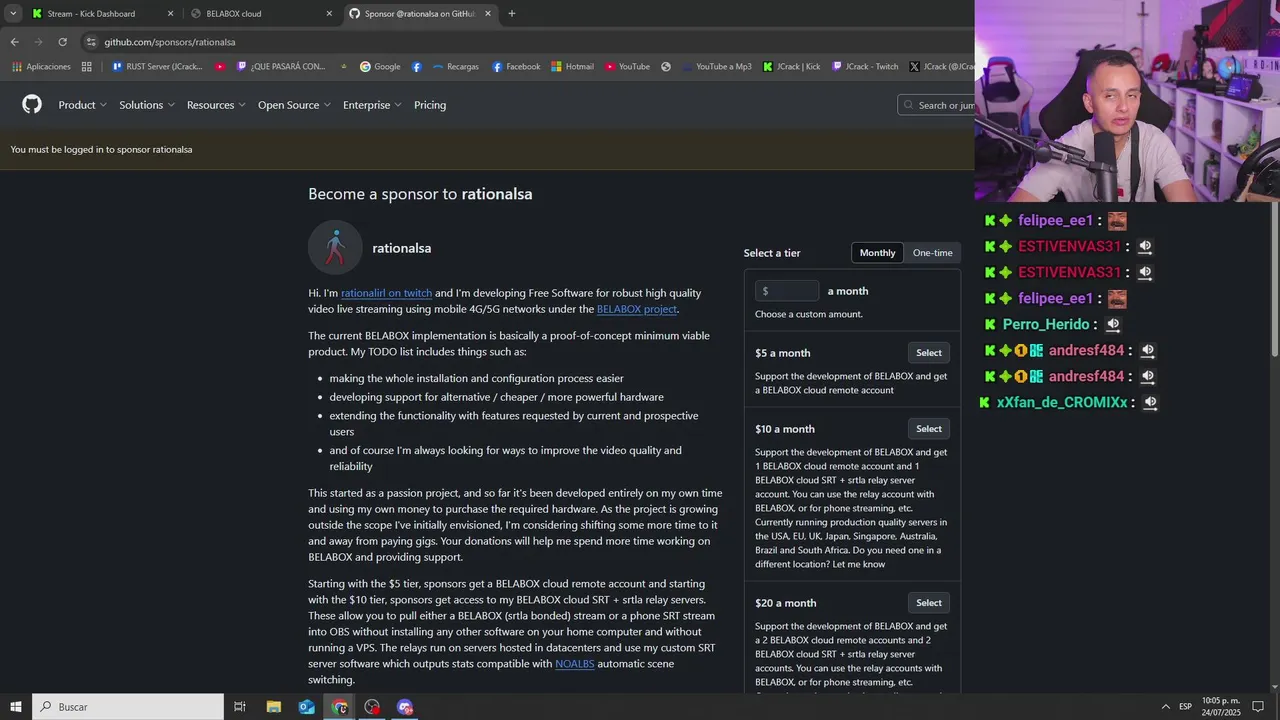Viewport: 1280px width, 720px height.
Task: Expand the Enterprise menu
Action: (372, 105)
